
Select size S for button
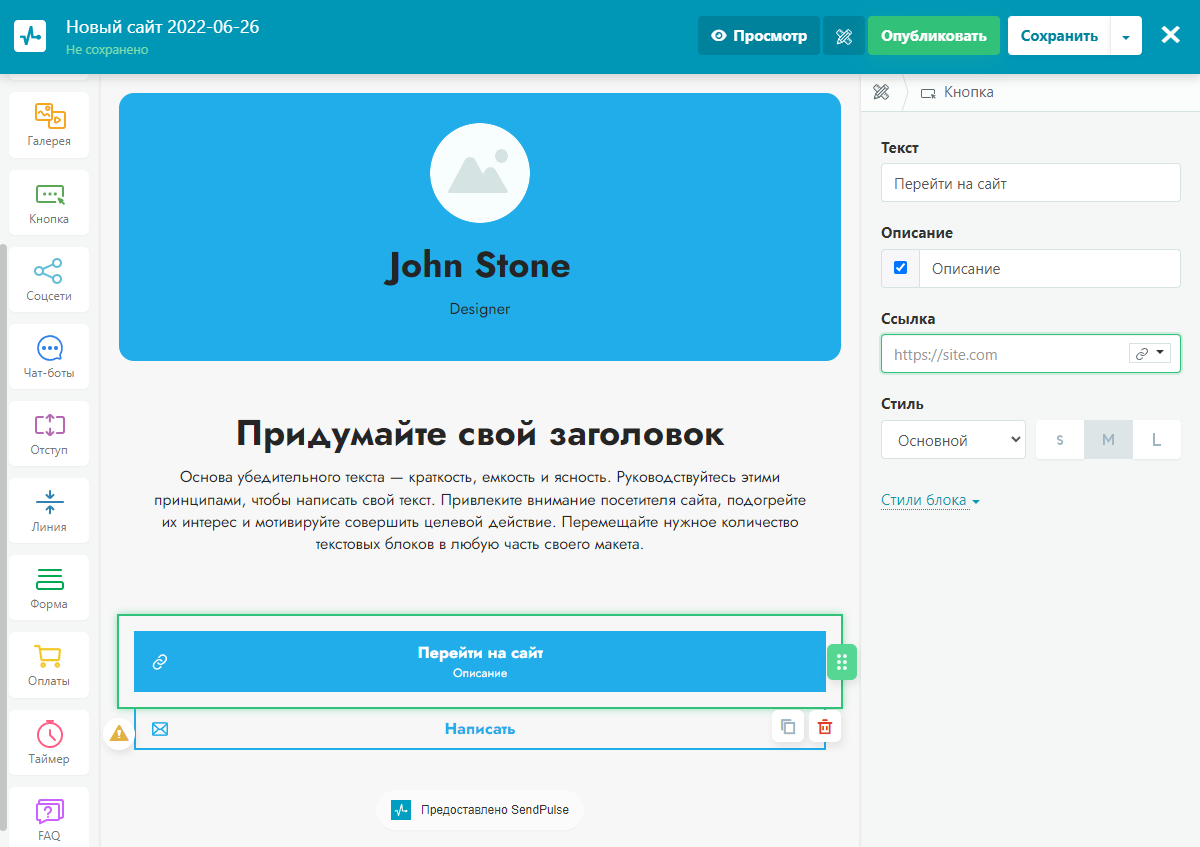click(1060, 440)
